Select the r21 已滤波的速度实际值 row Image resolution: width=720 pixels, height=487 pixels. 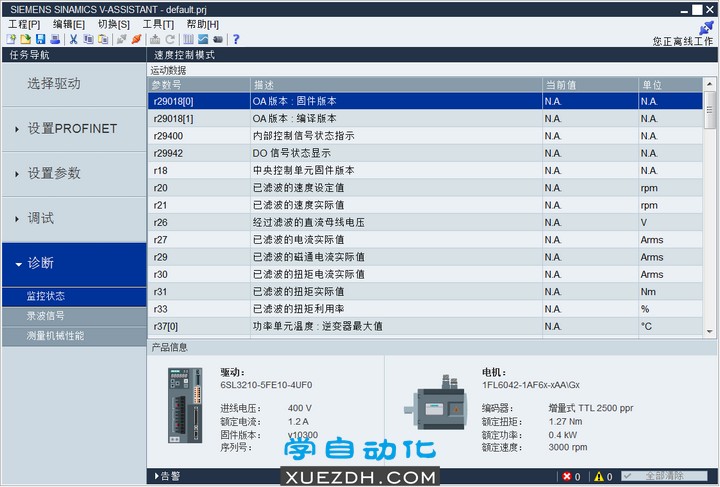click(425, 205)
